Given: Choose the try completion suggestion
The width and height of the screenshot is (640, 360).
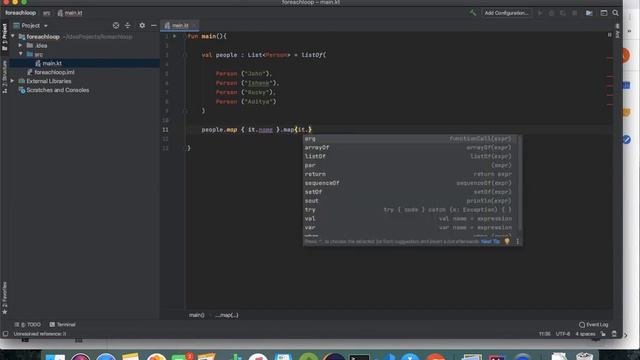Looking at the screenshot, I should (410, 210).
